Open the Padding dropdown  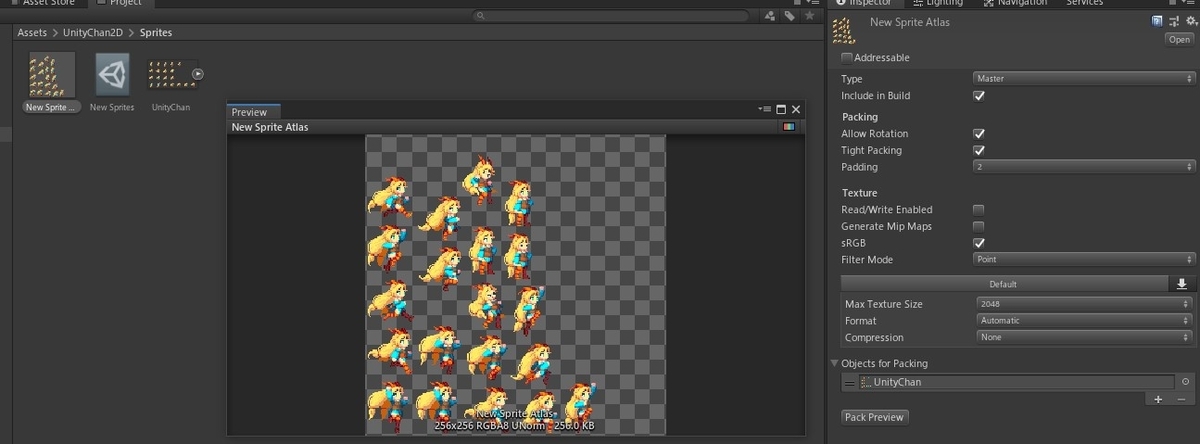[1083, 167]
